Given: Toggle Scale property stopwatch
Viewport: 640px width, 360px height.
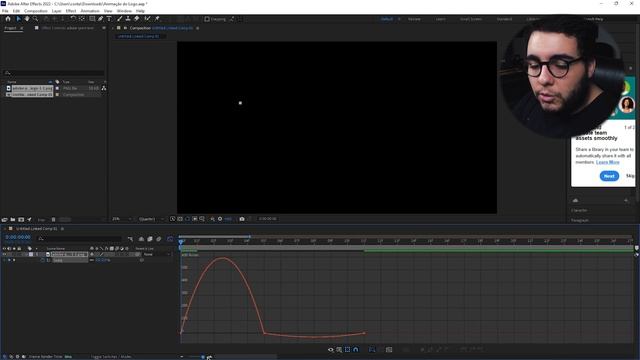Looking at the screenshot, I should click(42, 260).
